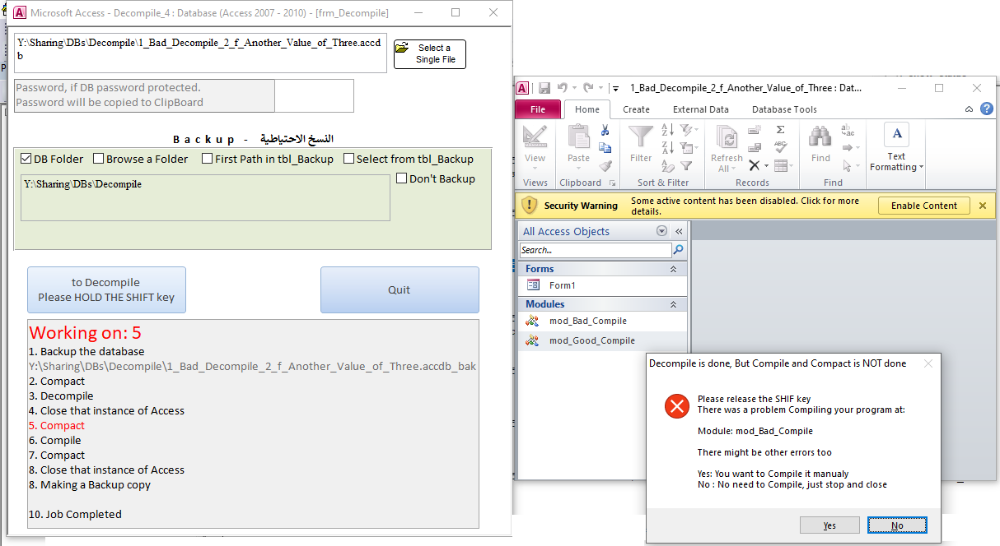
Task: Click the Redo arrow in quick access toolbar
Action: point(588,87)
